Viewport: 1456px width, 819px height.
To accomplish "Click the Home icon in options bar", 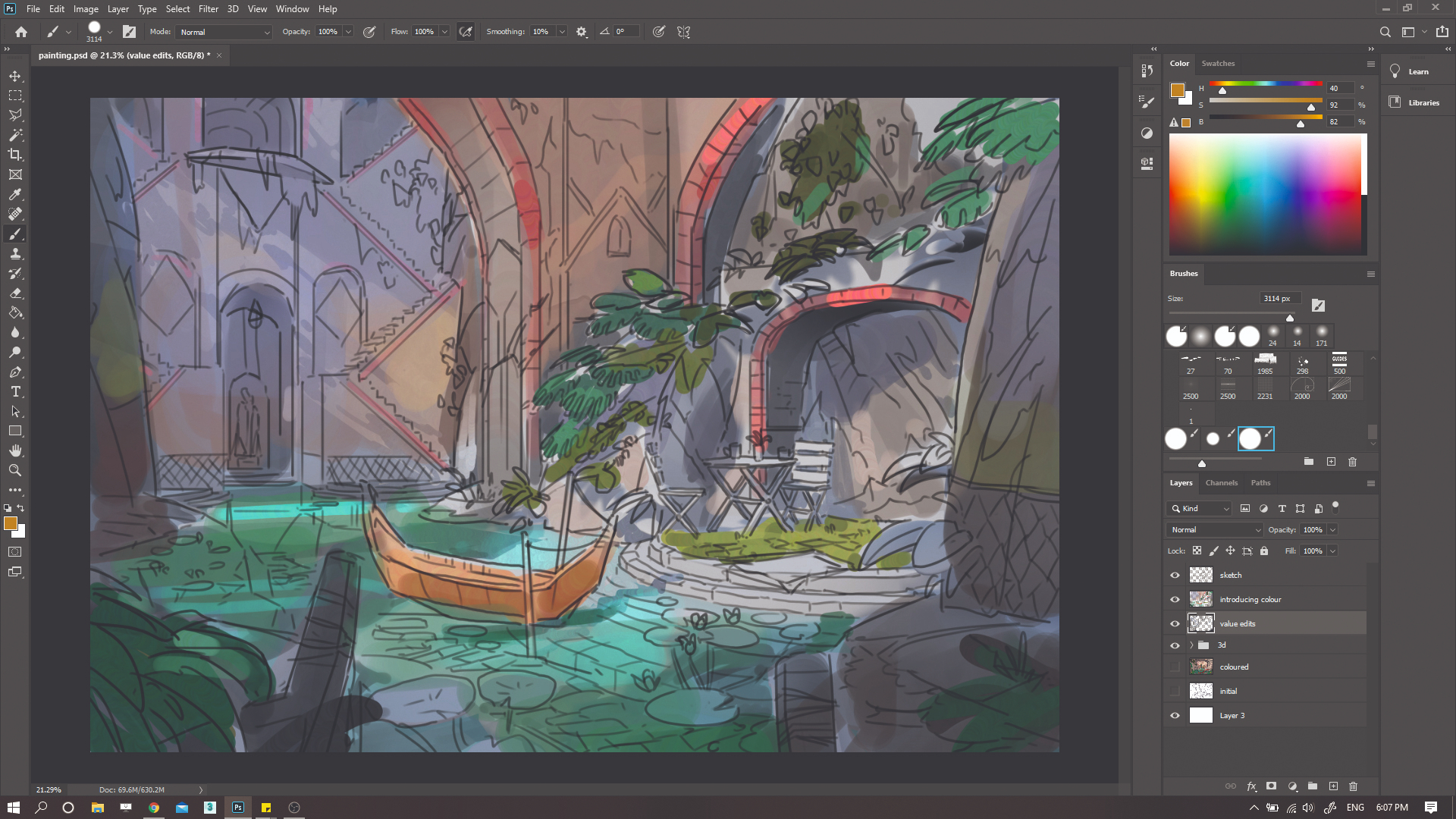I will point(21,32).
